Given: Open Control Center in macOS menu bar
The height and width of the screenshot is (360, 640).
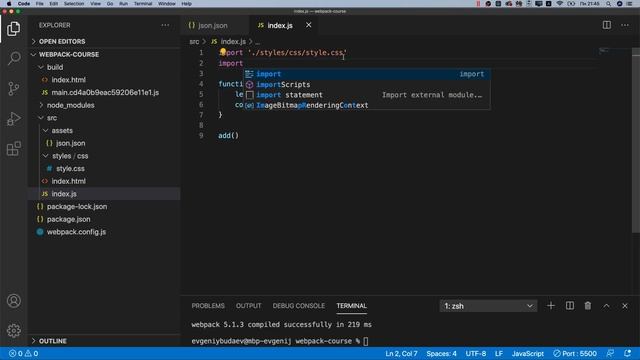Looking at the screenshot, I should click(x=629, y=4).
